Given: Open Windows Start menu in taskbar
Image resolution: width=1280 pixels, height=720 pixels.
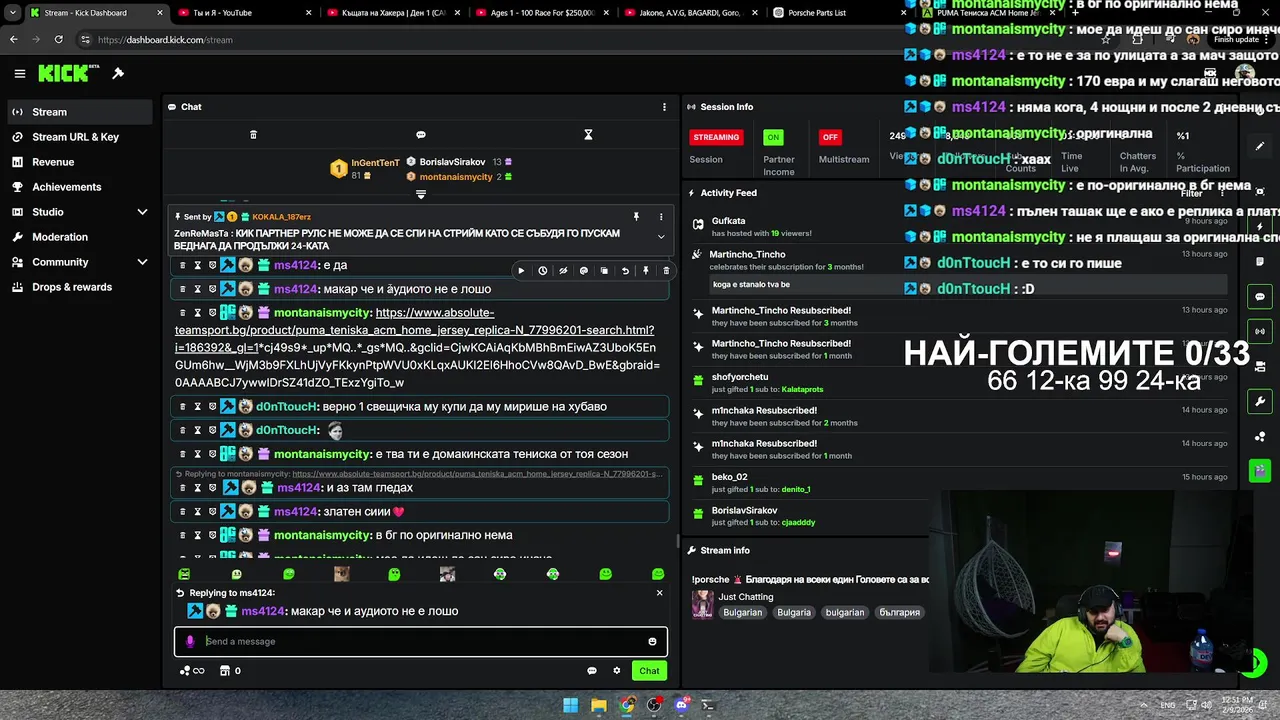Looking at the screenshot, I should pos(570,705).
